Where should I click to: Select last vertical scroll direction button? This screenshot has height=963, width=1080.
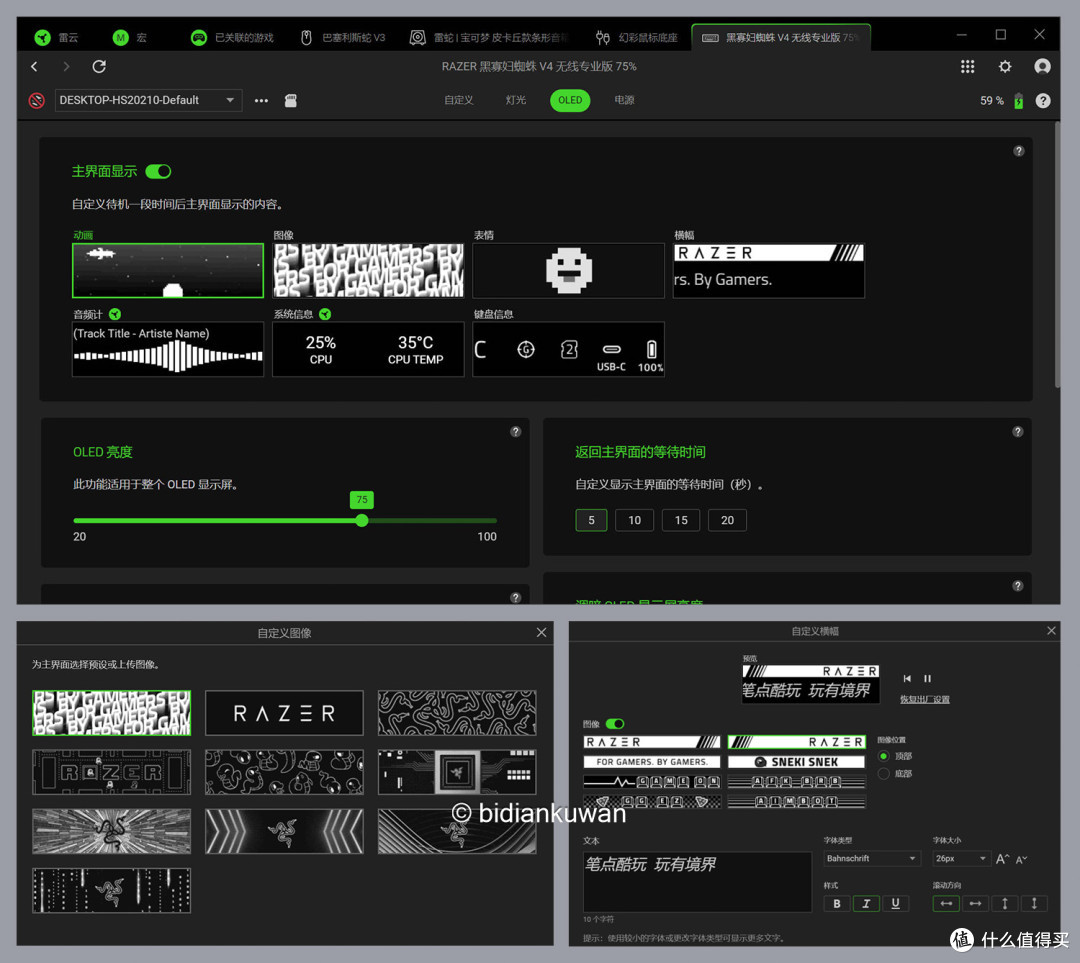click(1034, 904)
